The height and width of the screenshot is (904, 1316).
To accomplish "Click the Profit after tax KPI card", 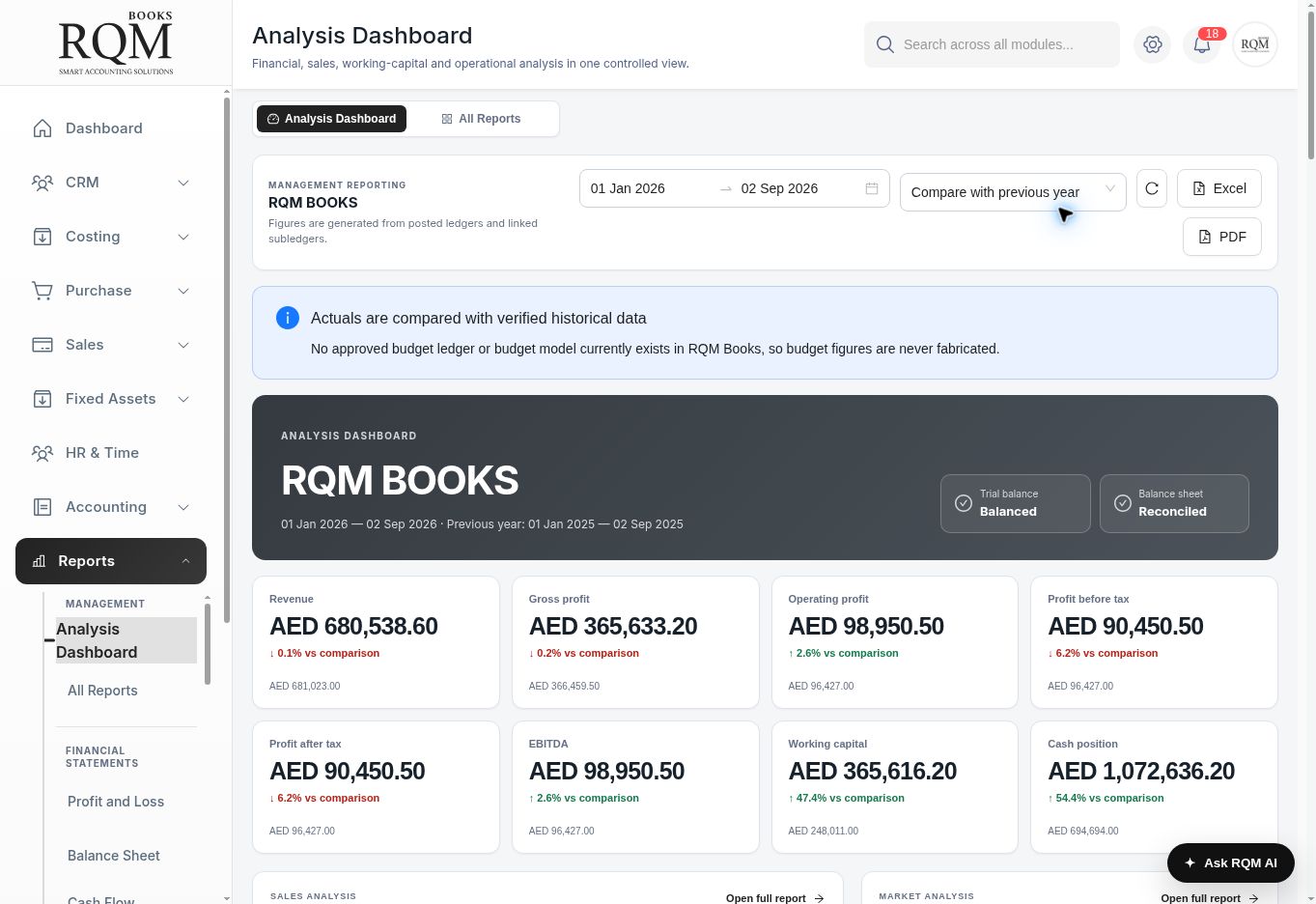I will (x=376, y=787).
